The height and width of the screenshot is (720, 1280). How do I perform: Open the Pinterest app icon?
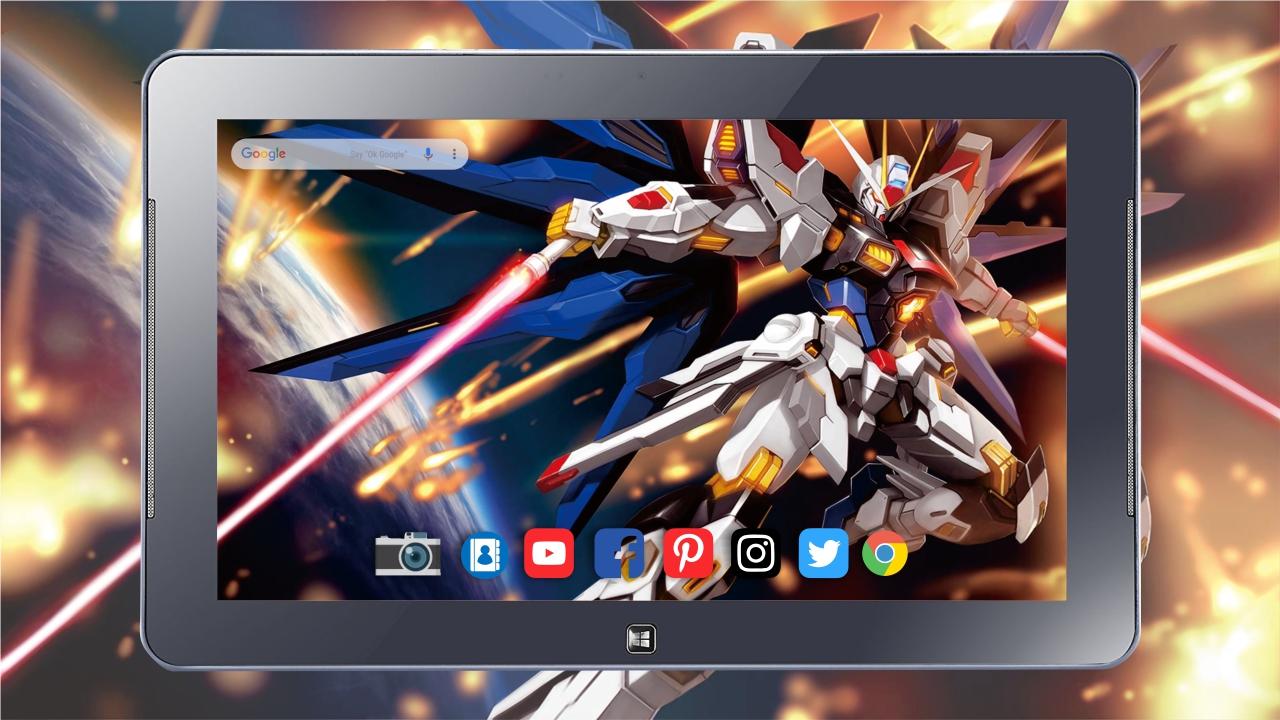click(x=688, y=554)
